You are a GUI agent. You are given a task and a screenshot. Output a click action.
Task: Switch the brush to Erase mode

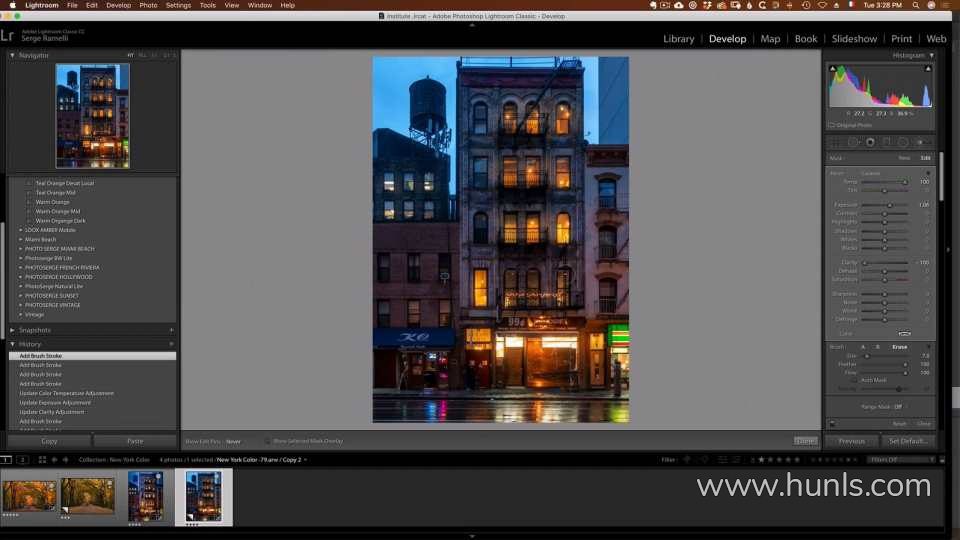[x=899, y=346]
